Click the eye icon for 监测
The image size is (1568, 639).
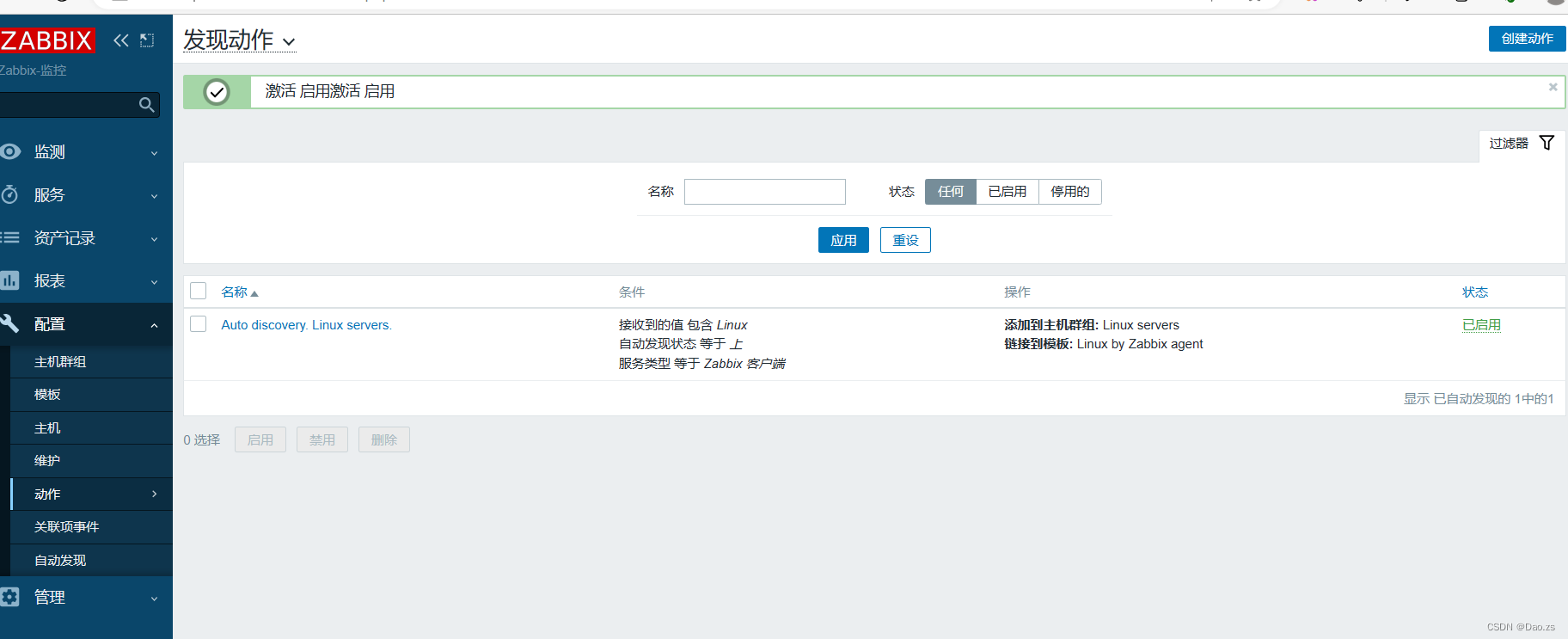coord(10,151)
